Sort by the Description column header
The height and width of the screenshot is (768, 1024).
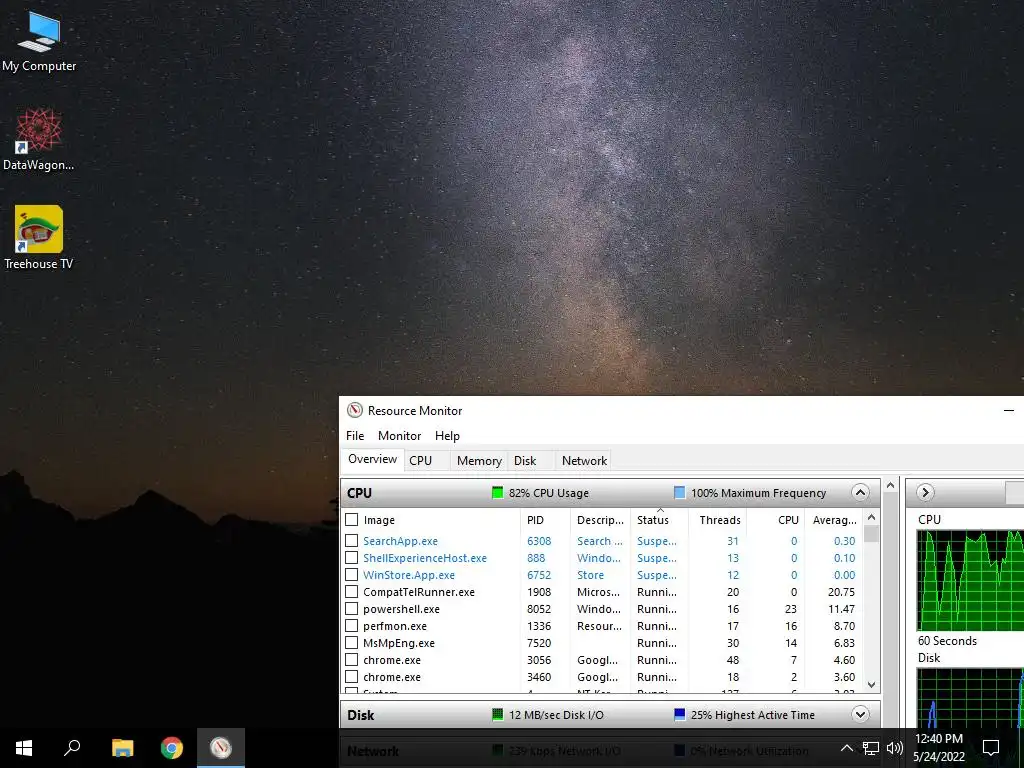(600, 520)
